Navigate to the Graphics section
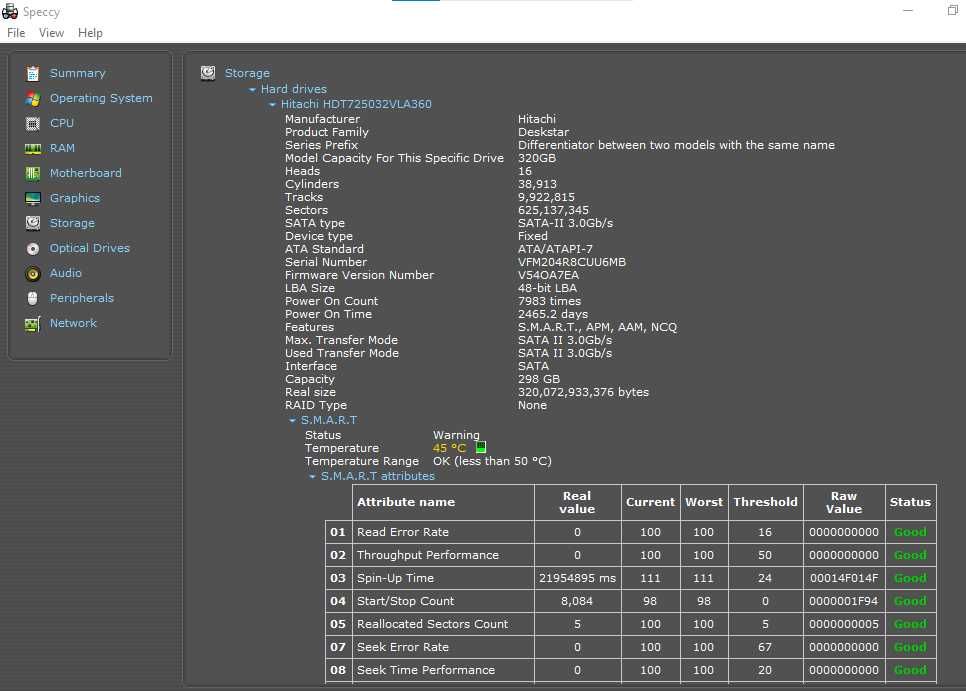 click(75, 198)
